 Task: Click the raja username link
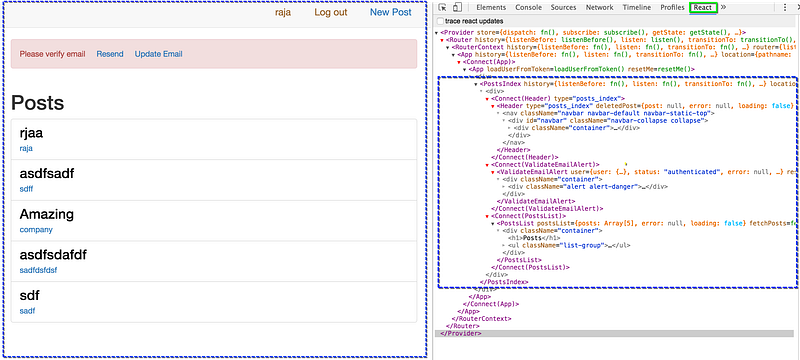pos(283,12)
